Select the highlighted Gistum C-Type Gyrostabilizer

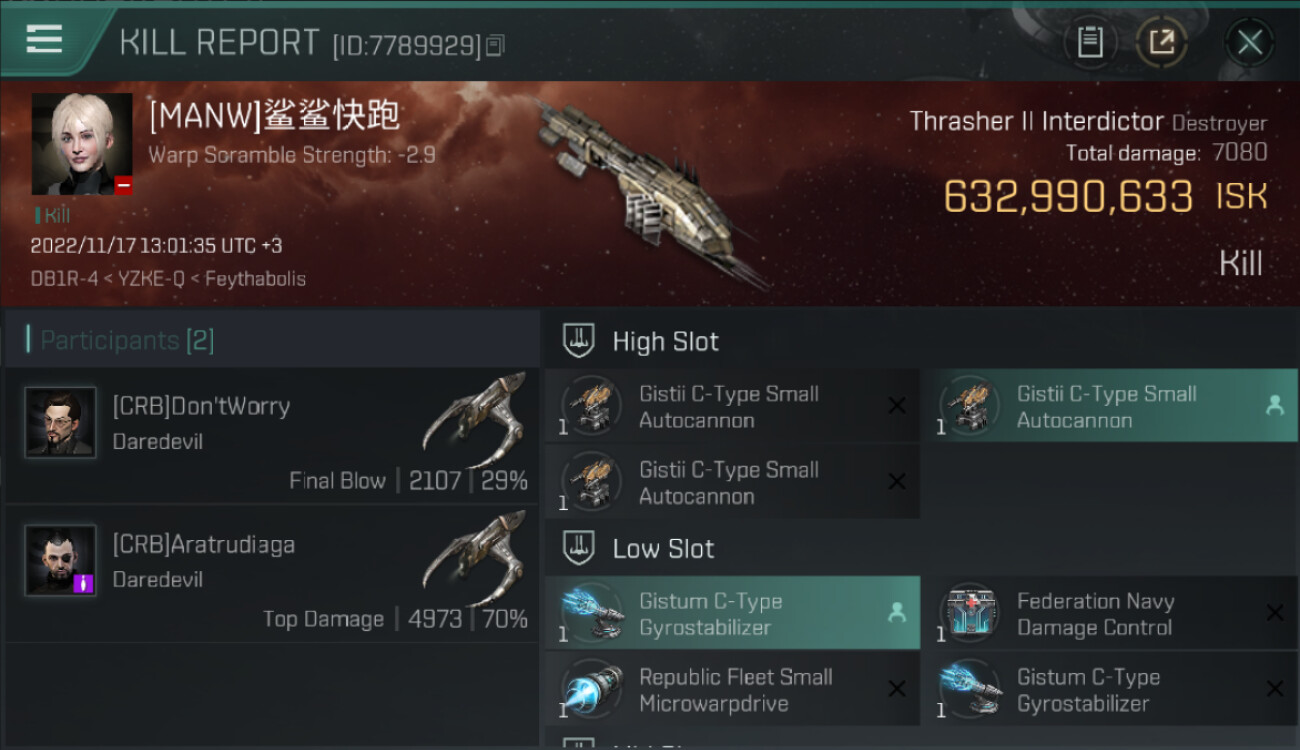coord(732,614)
